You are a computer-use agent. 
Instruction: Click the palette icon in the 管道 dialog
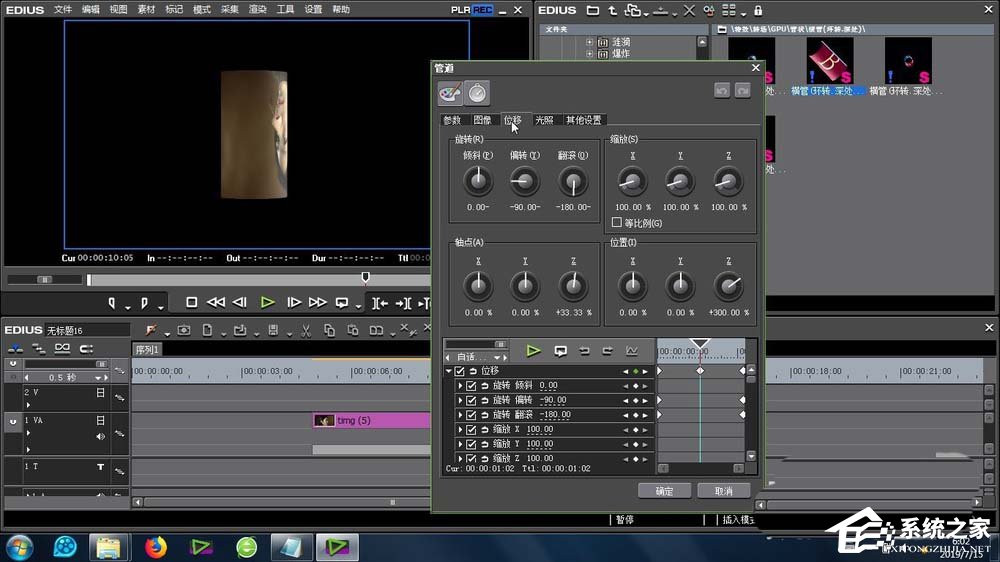[450, 93]
